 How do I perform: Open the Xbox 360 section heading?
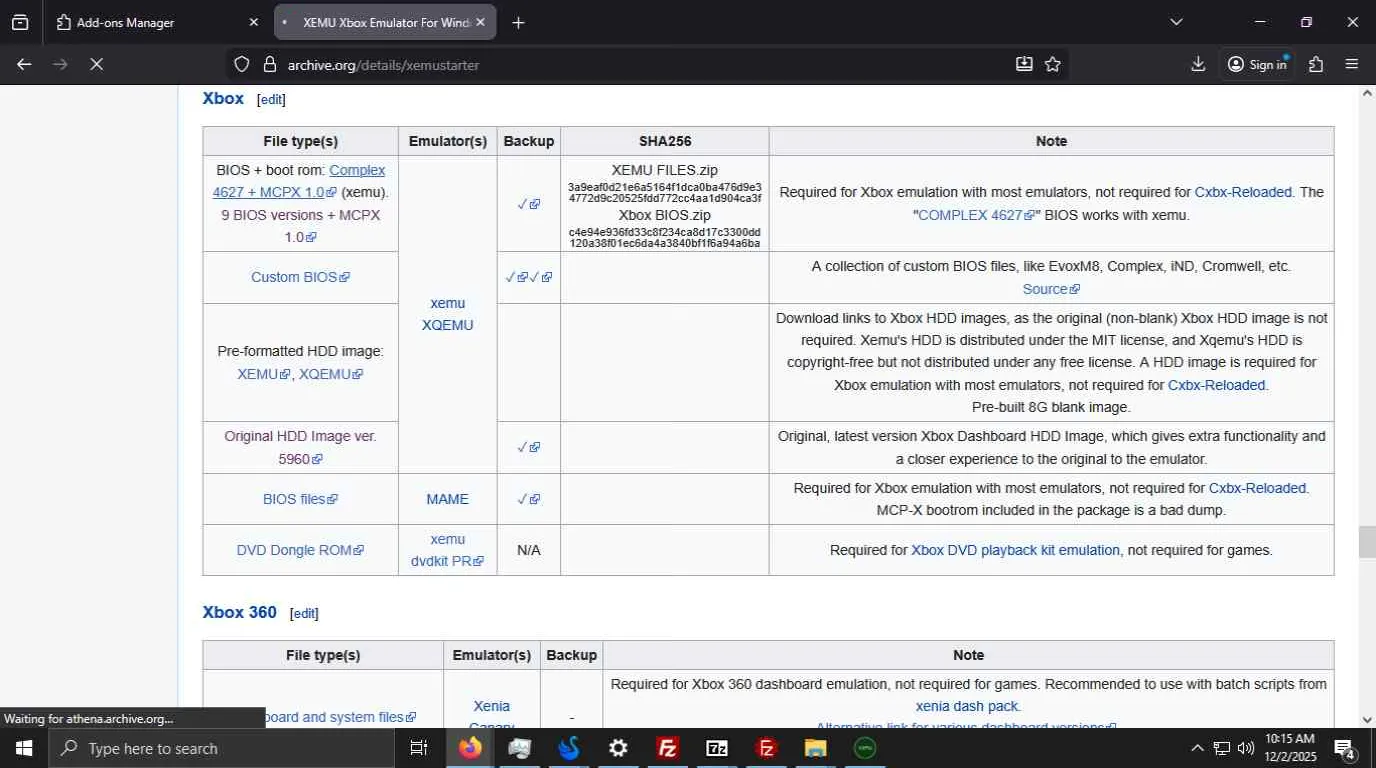click(x=239, y=612)
